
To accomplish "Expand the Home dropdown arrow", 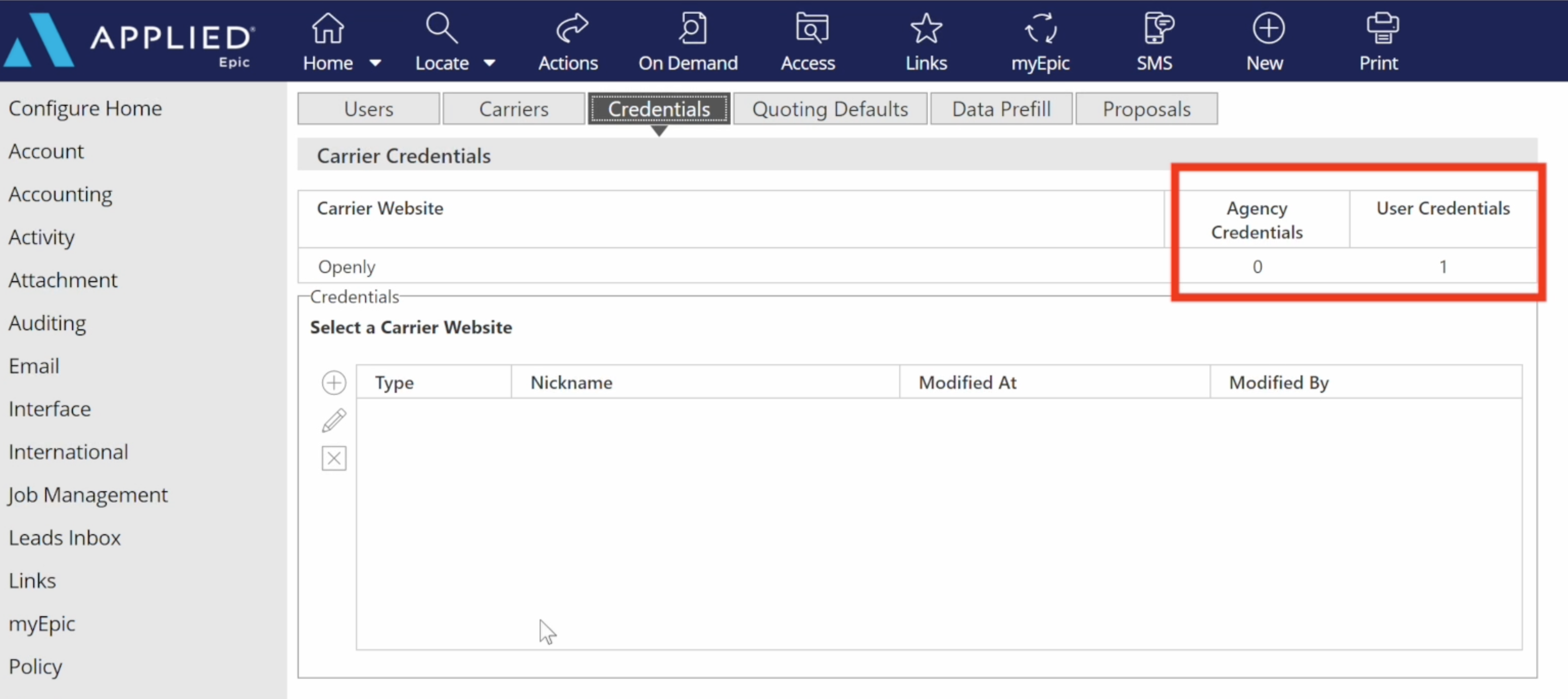I will click(x=376, y=63).
